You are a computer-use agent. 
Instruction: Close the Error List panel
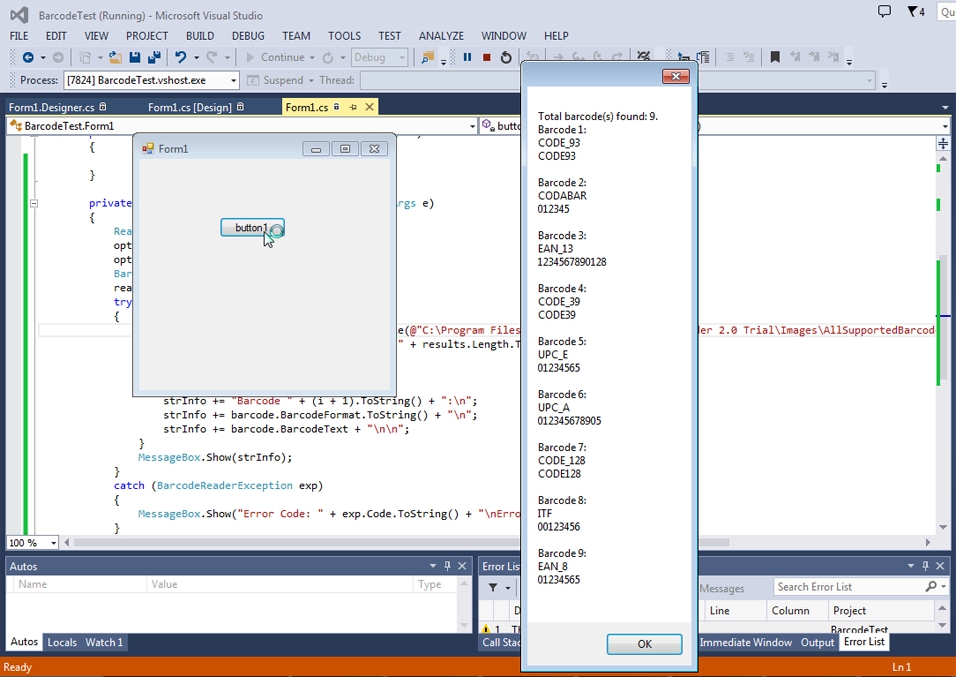pos(940,566)
